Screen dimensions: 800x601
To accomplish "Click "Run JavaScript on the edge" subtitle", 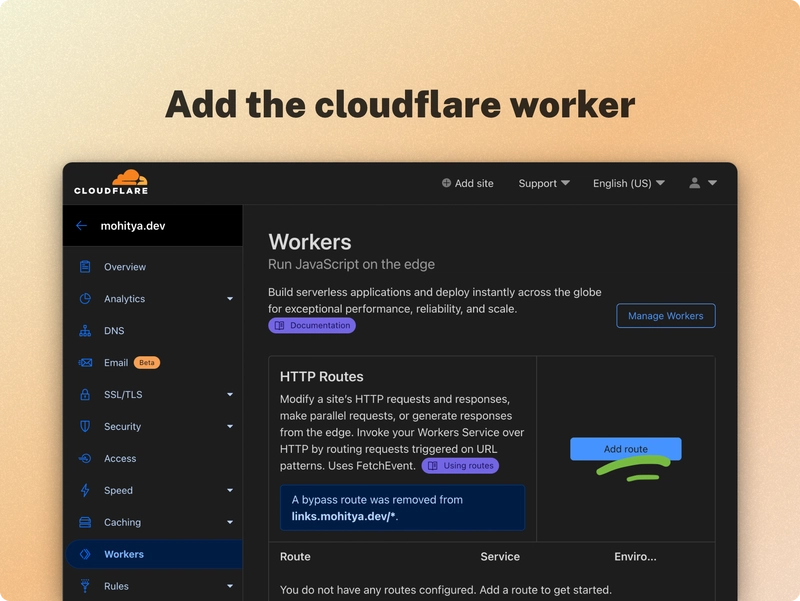I will click(352, 264).
